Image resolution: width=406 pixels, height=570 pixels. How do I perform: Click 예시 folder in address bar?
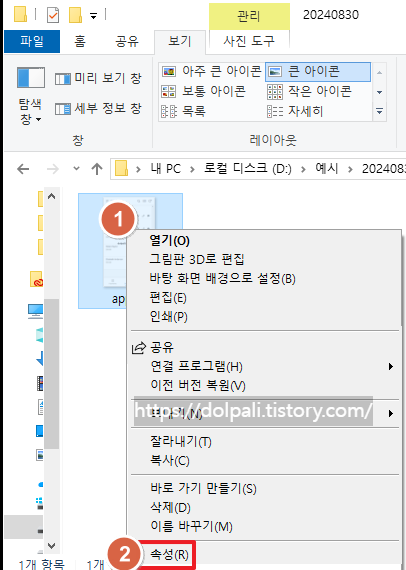pos(327,169)
